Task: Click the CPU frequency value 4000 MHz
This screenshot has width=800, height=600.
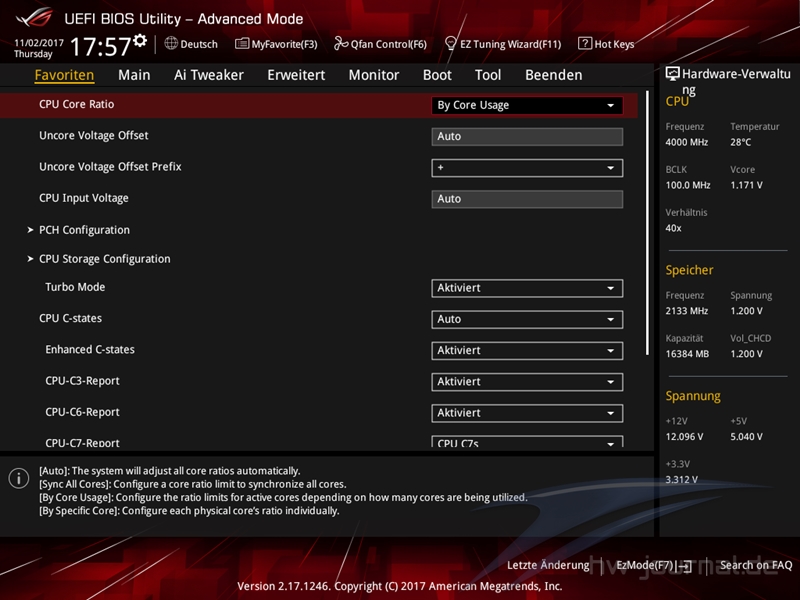Action: tap(686, 142)
